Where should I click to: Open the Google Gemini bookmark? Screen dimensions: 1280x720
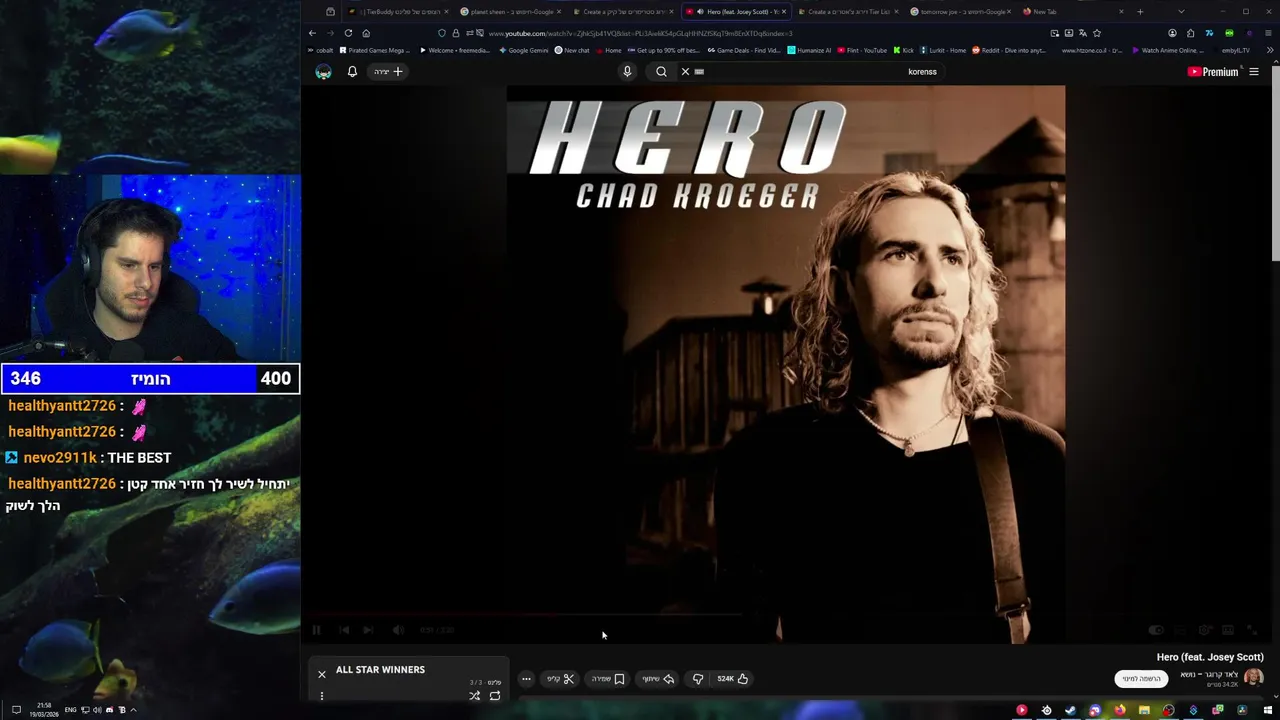(524, 50)
